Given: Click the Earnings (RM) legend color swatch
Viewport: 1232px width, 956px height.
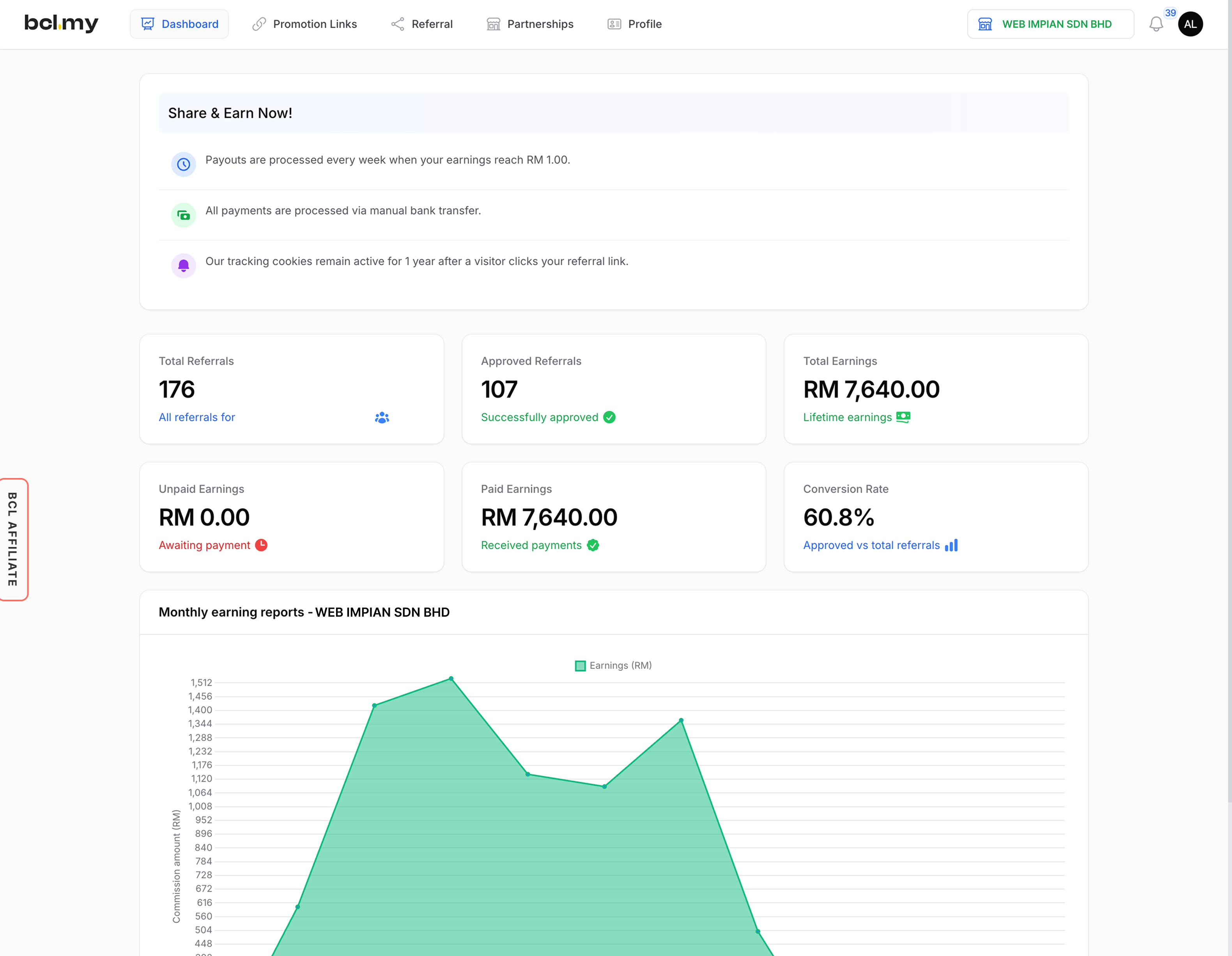Looking at the screenshot, I should point(580,666).
